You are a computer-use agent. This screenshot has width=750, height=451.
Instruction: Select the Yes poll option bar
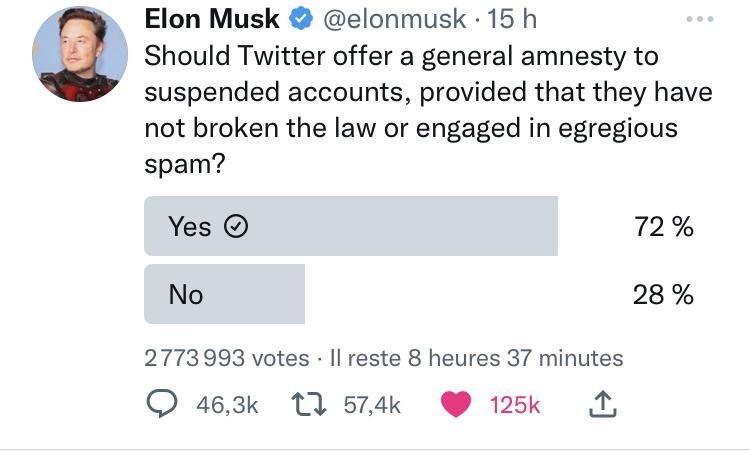click(x=350, y=227)
